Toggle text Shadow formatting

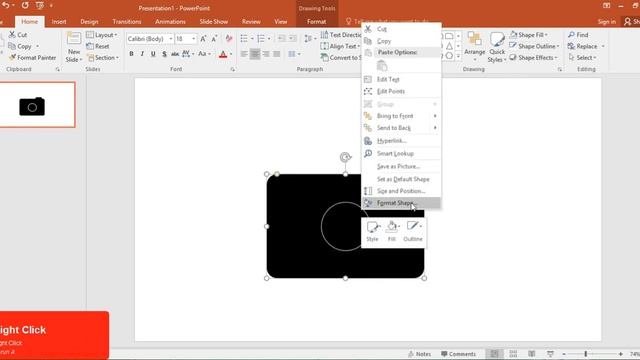click(164, 54)
